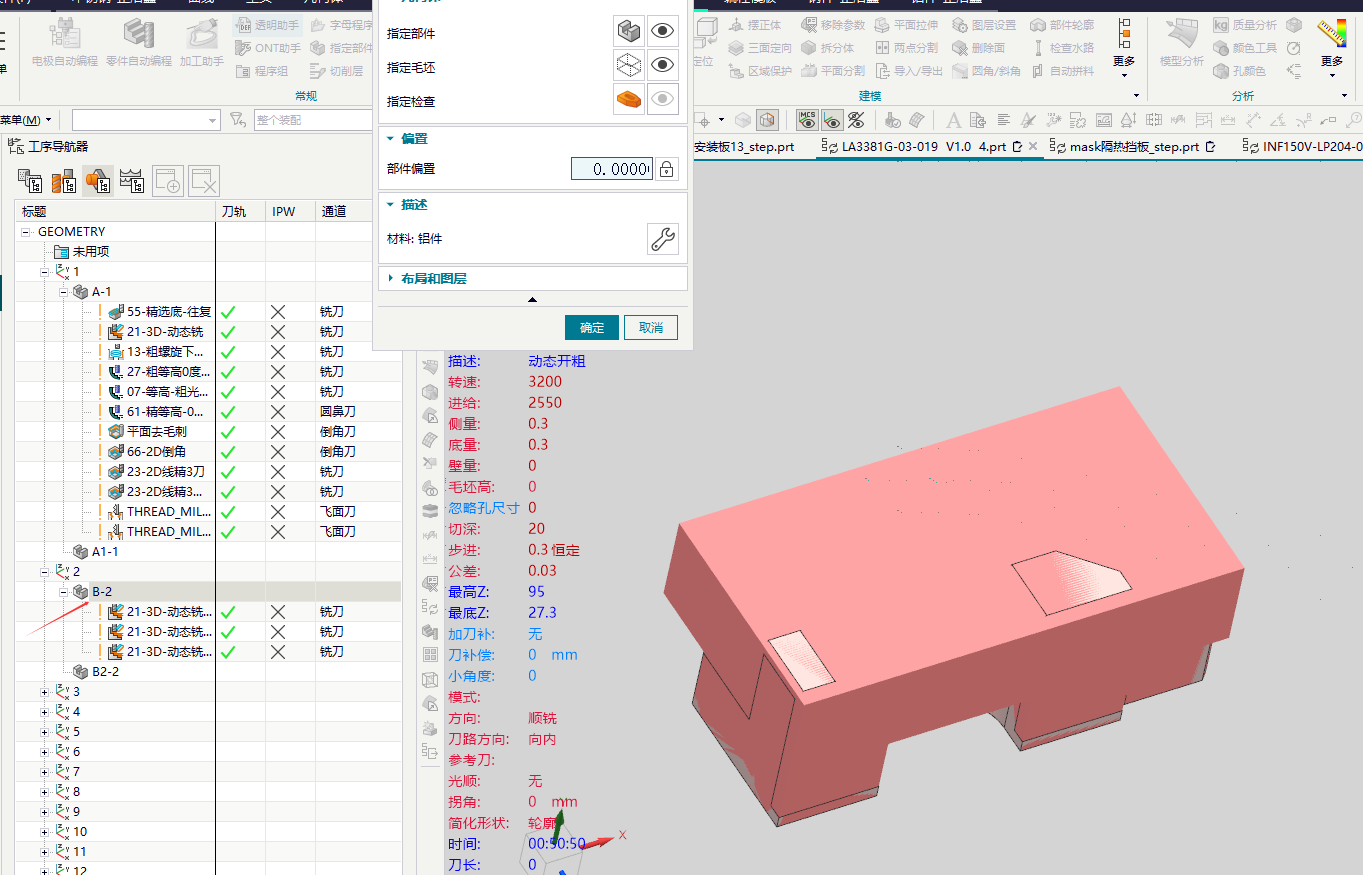Viewport: 1363px width, 875px height.
Task: Switch to 安装板13_step.prt tab
Action: point(743,146)
